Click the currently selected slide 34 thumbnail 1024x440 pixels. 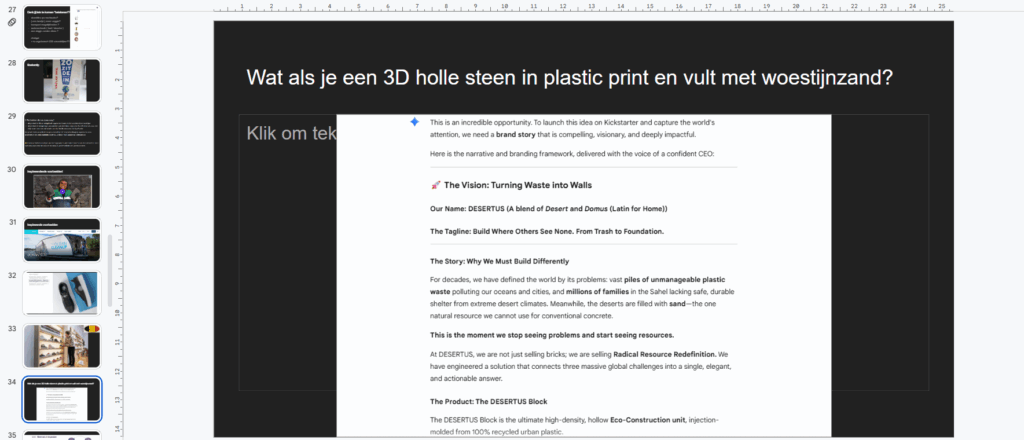pyautogui.click(x=62, y=399)
